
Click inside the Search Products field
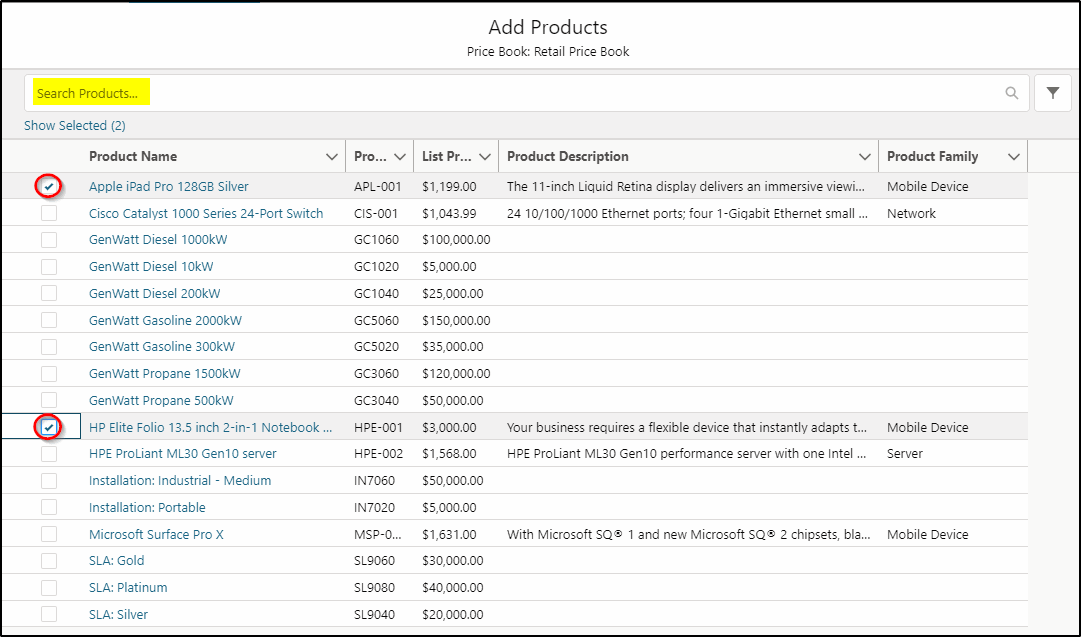coord(300,92)
